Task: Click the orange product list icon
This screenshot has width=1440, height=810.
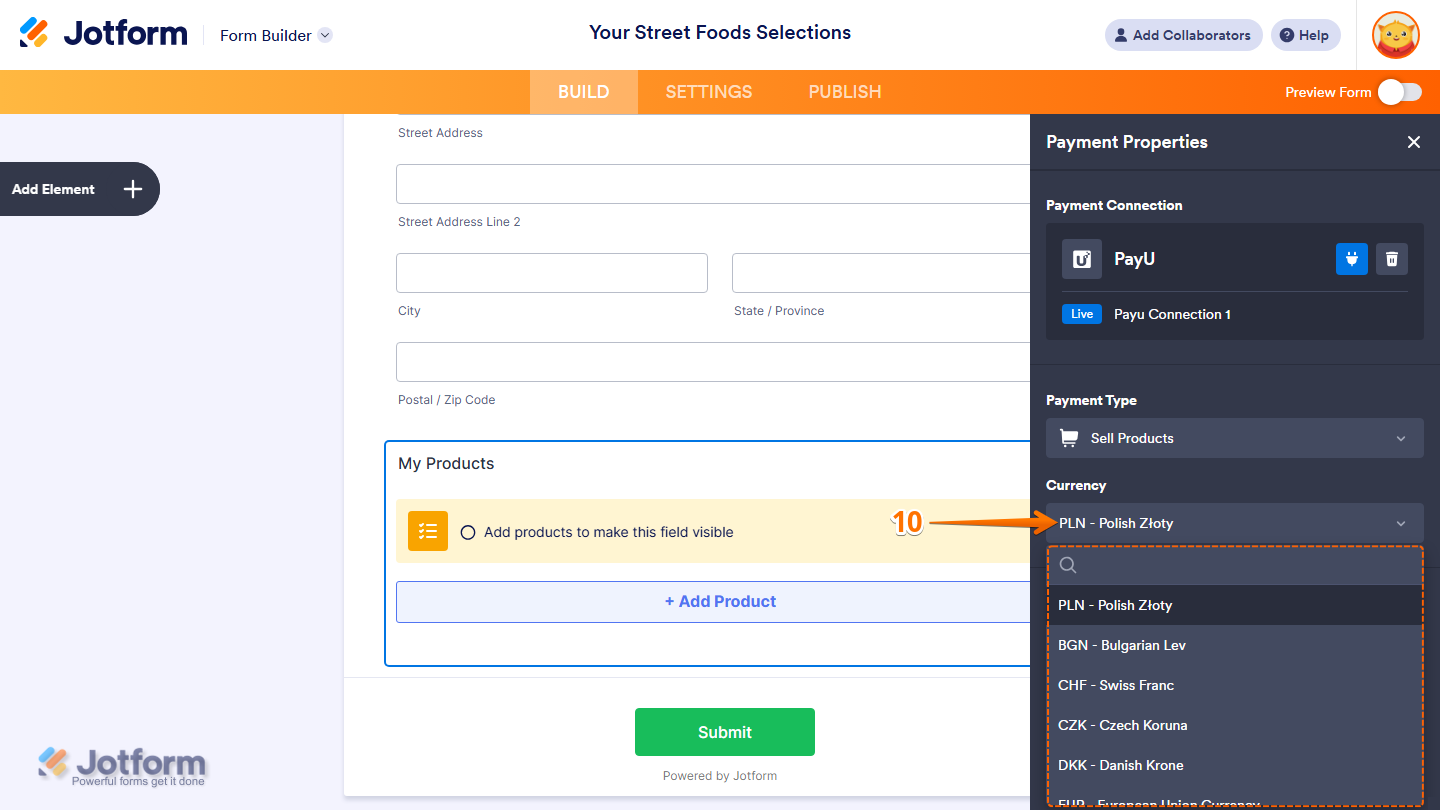Action: pyautogui.click(x=428, y=531)
